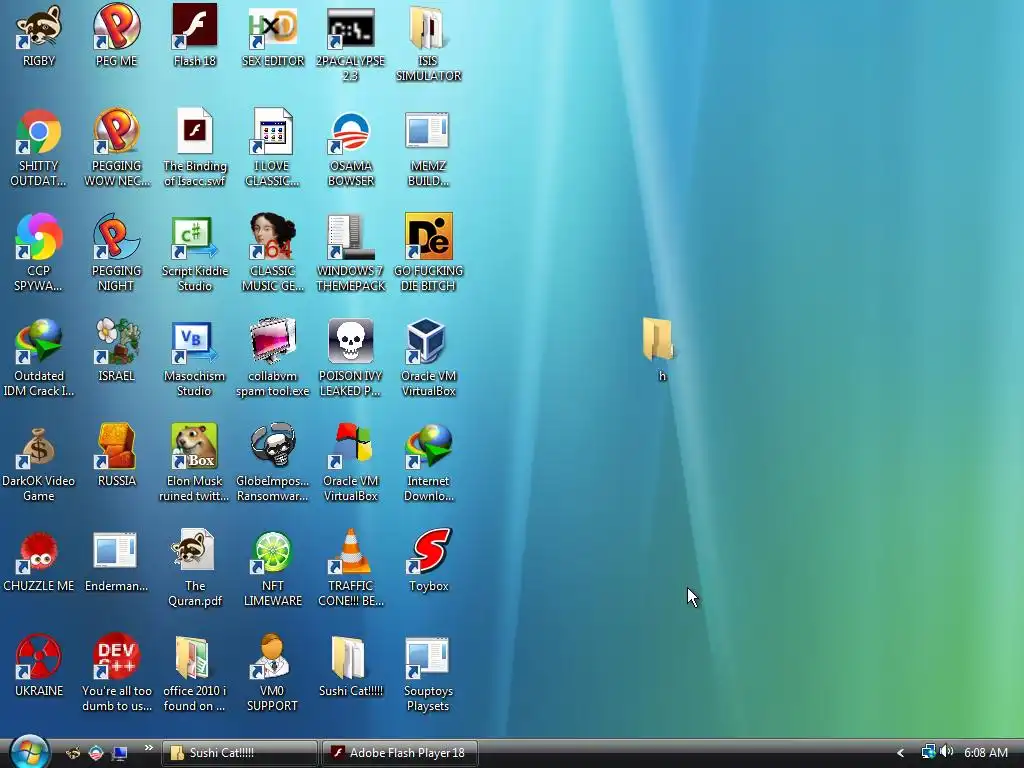The width and height of the screenshot is (1024, 768).
Task: Select the GlobeImpos... Ransomwar... icon
Action: (273, 447)
